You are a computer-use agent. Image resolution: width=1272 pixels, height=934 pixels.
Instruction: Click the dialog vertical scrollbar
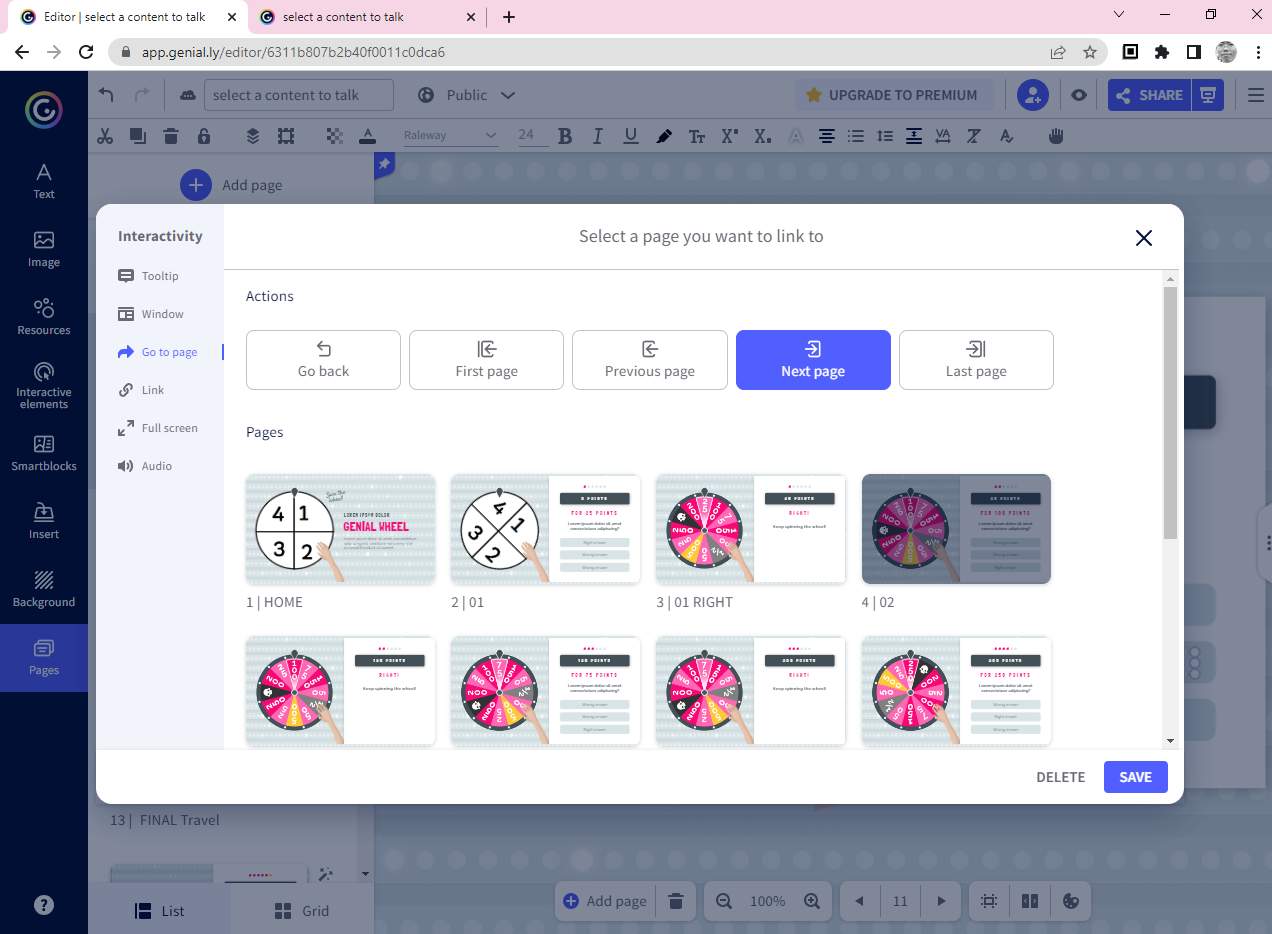[1170, 412]
